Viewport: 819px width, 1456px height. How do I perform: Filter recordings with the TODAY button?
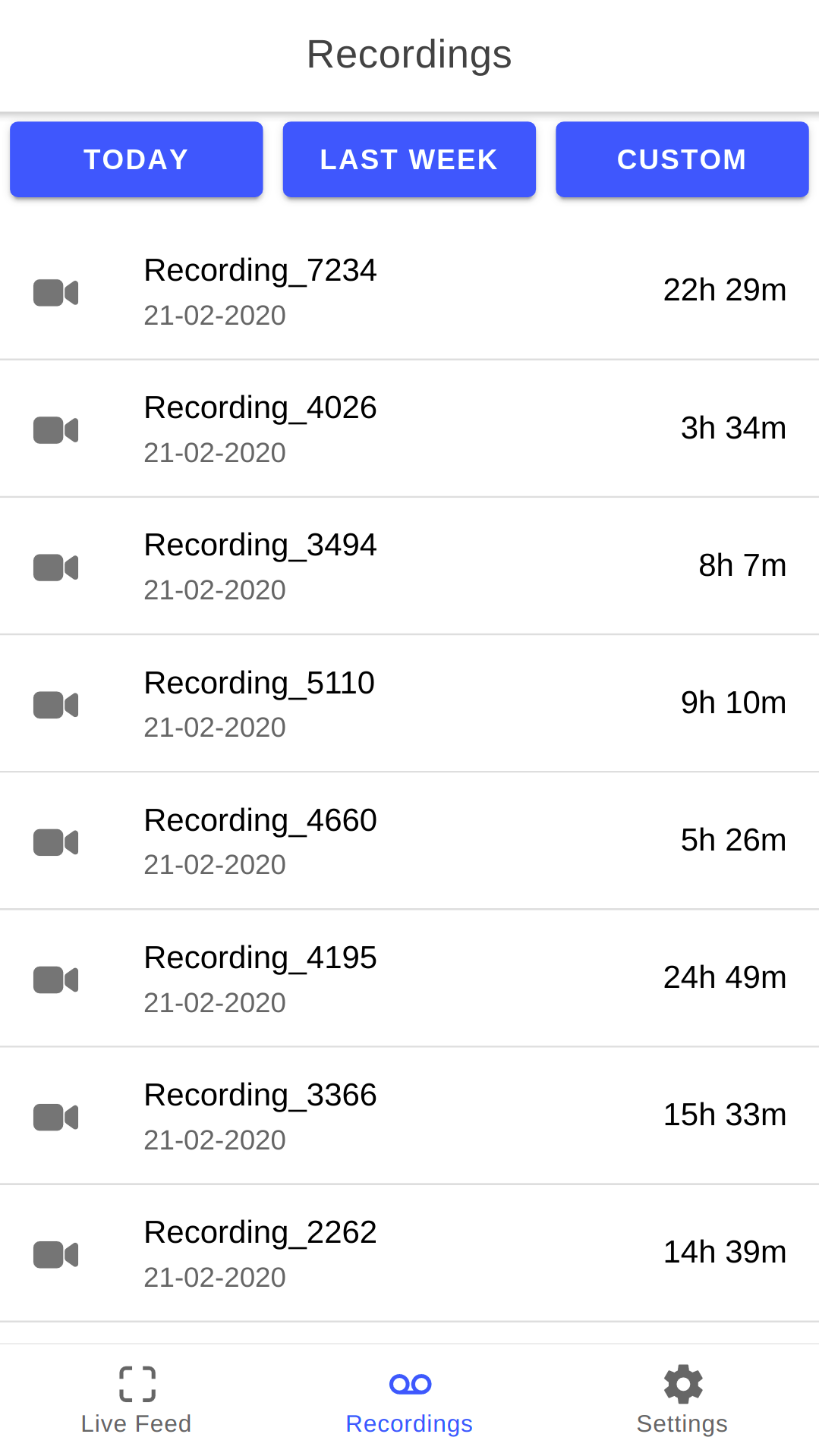(x=137, y=159)
